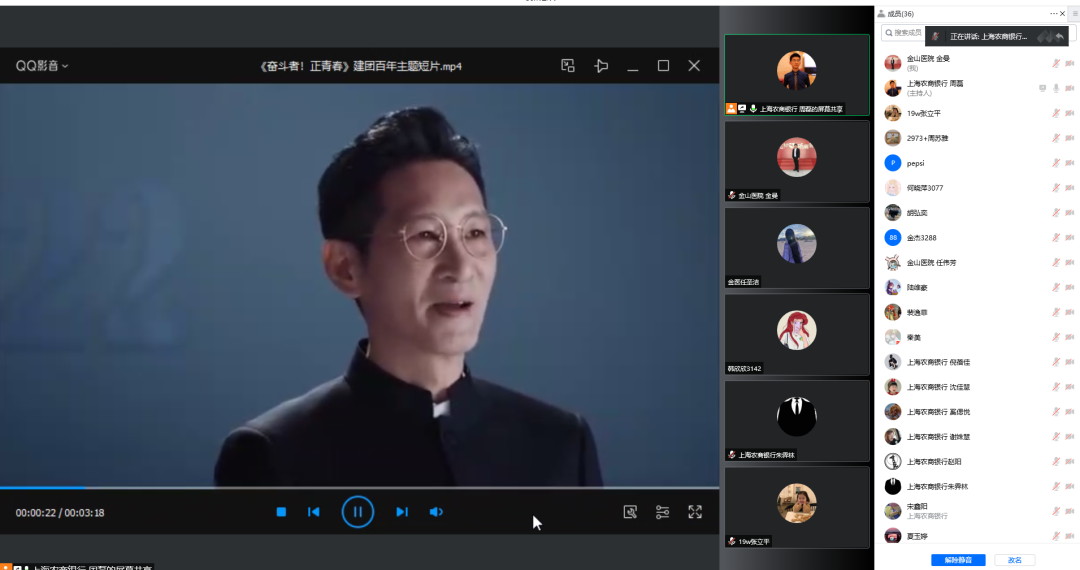Screen dimensions: 1080x570
Task: Mute the QQ影音 player volume
Action: 436,512
